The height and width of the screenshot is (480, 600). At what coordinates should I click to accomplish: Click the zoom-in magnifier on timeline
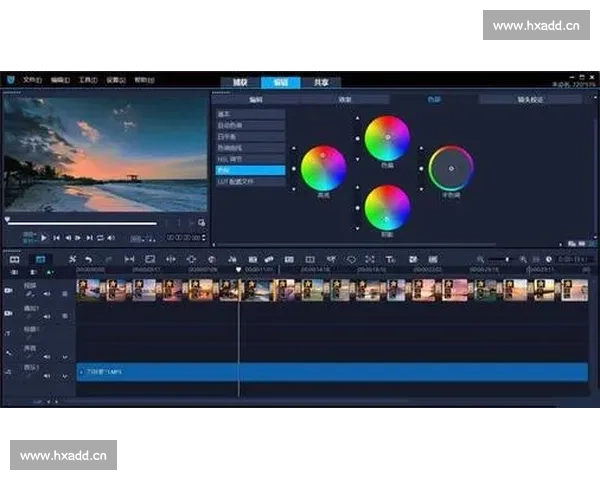pyautogui.click(x=523, y=259)
